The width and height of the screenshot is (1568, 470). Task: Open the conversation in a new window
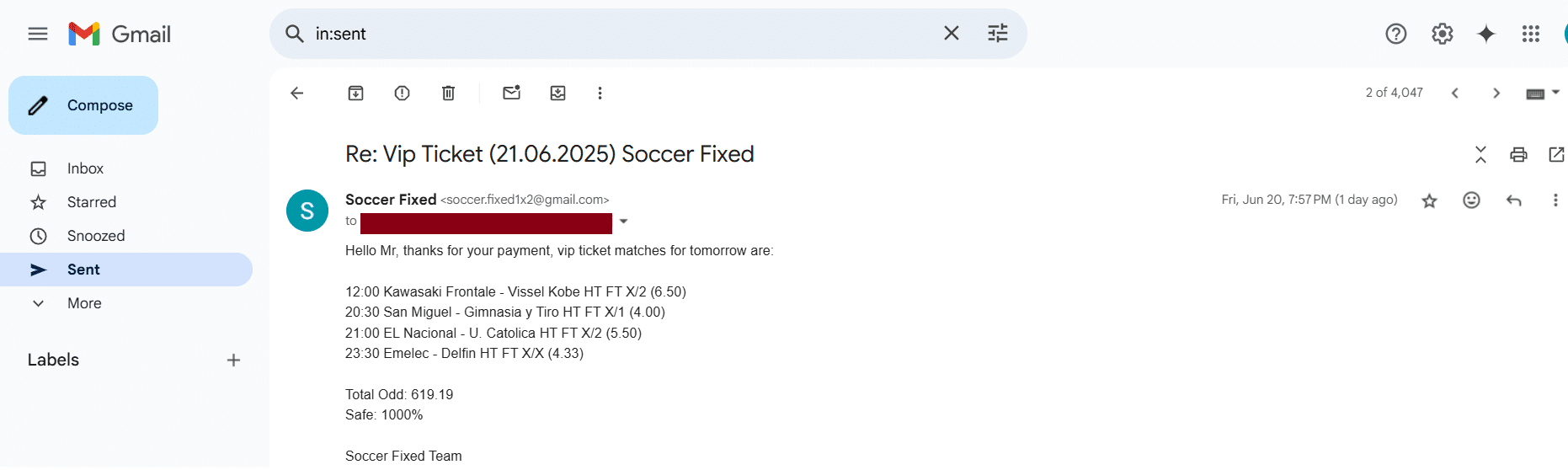pyautogui.click(x=1556, y=154)
